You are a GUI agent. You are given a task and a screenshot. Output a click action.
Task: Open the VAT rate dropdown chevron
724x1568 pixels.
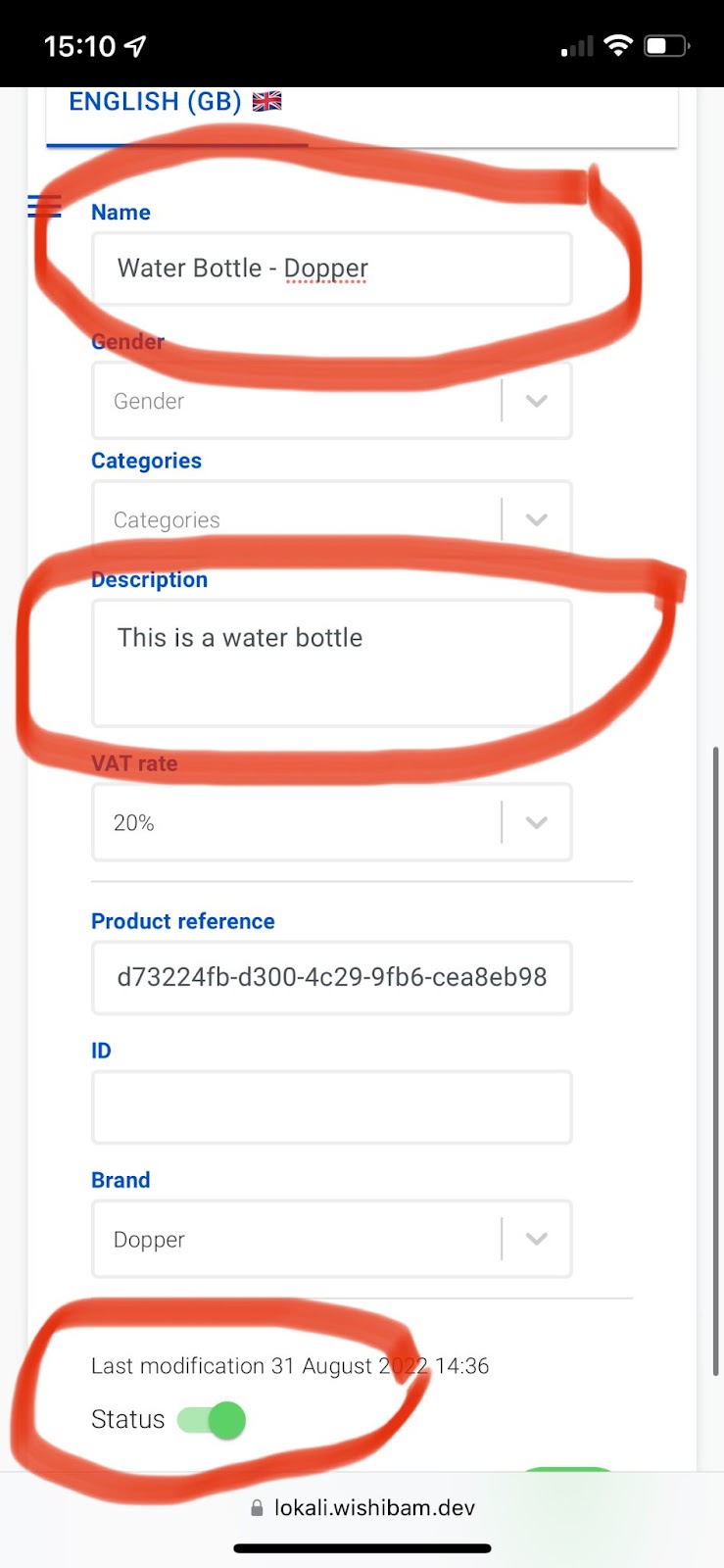pyautogui.click(x=536, y=822)
